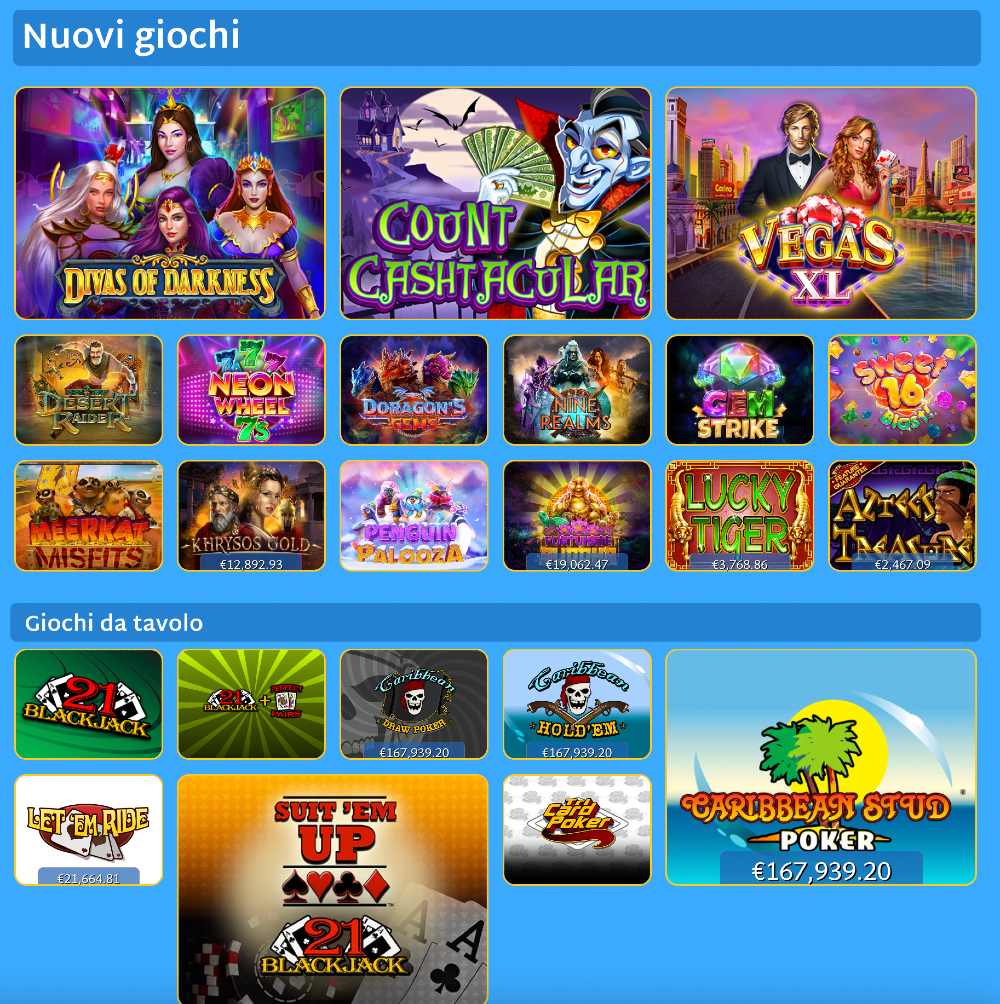Launch Aztec's Treasure game
The width and height of the screenshot is (1000, 1004).
coord(902,515)
